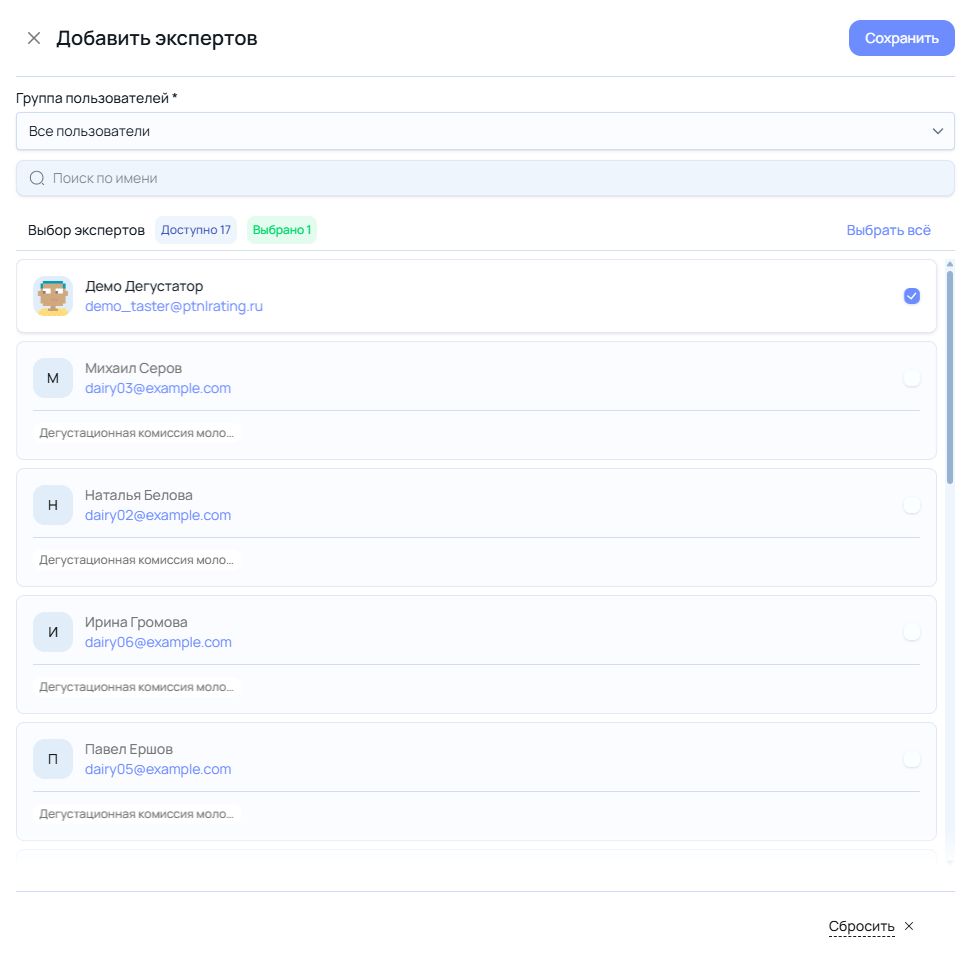This screenshot has width=971, height=960.
Task: Click the Сохранить button
Action: [x=901, y=38]
